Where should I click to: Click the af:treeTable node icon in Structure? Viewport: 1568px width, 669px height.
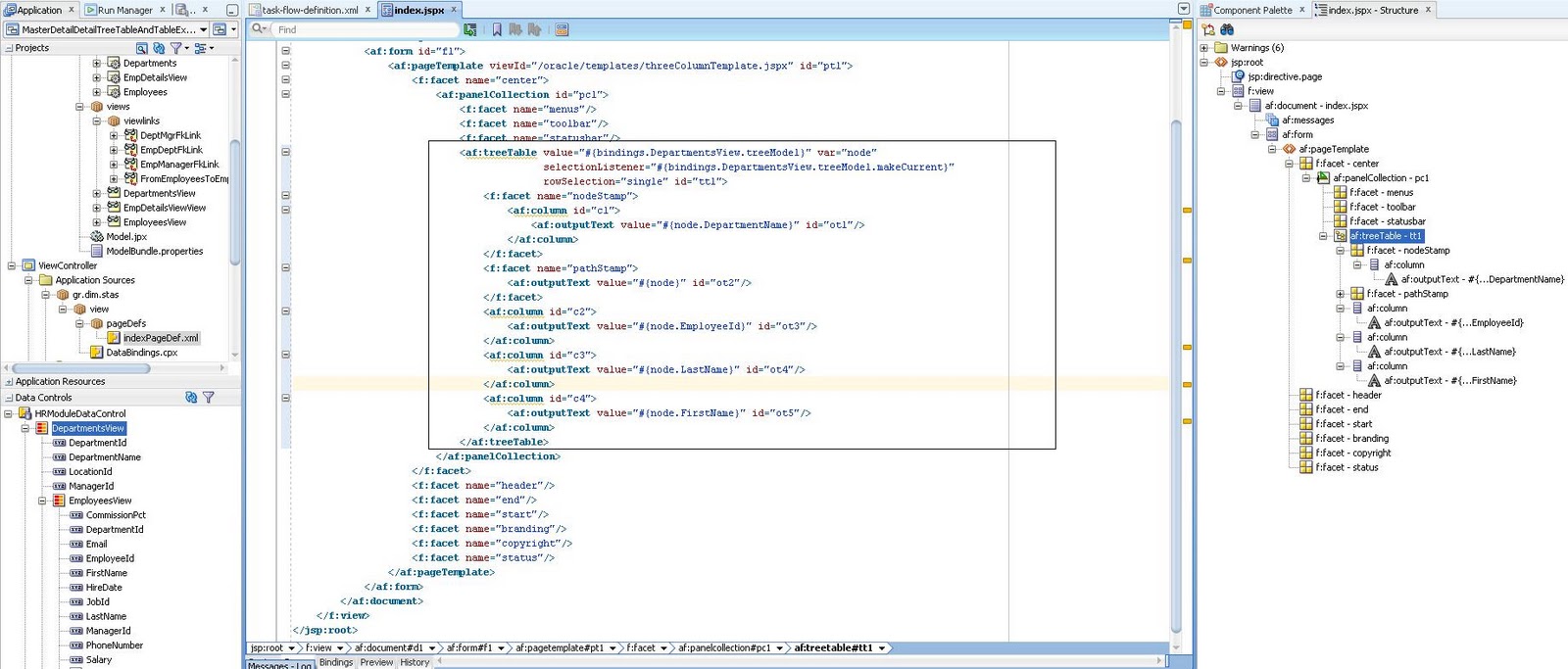[x=1341, y=236]
